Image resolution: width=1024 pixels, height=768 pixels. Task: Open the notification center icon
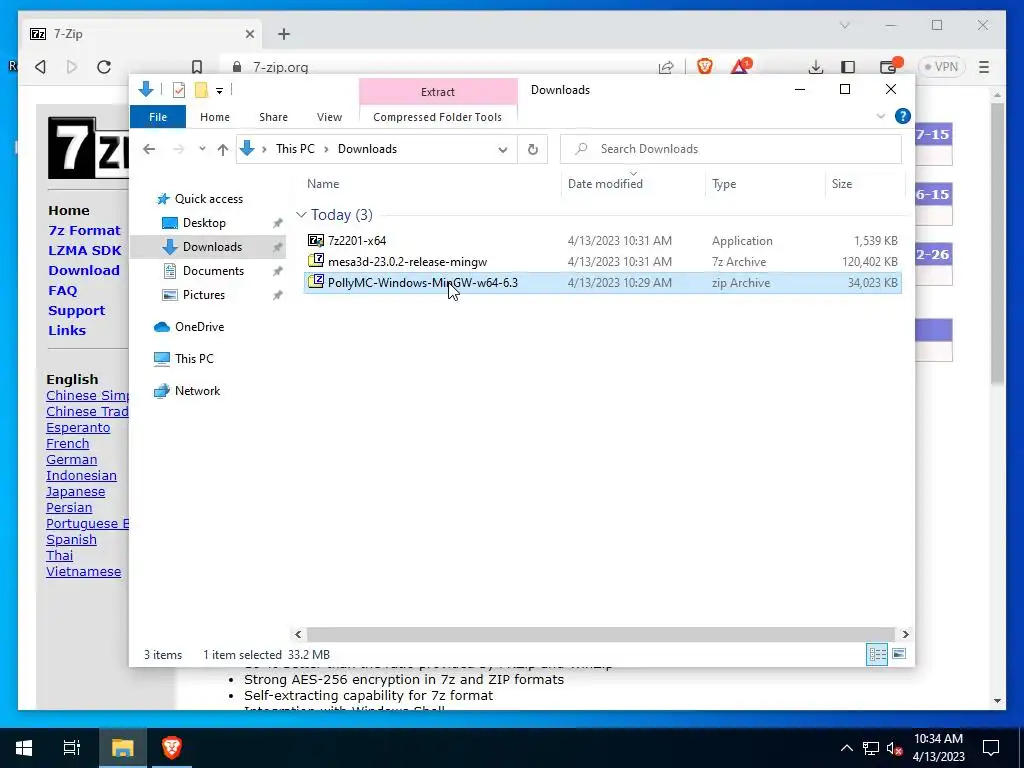click(x=991, y=748)
